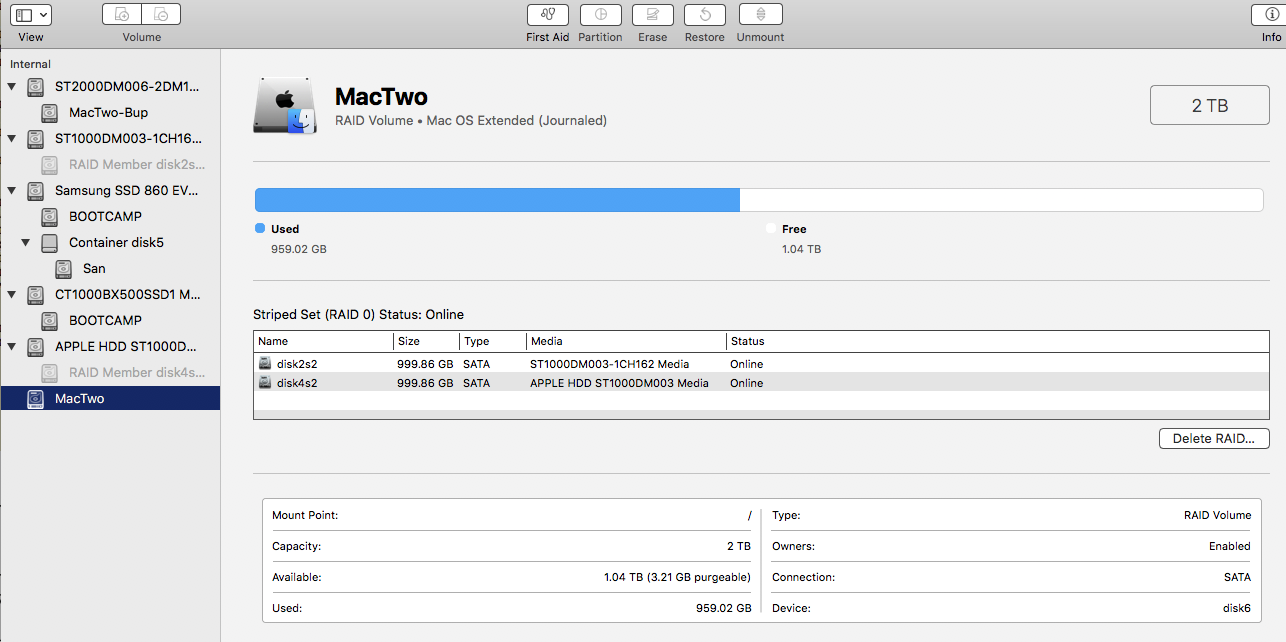Collapse the Samsung SSD 860 disk
The image size is (1286, 642).
coord(12,191)
